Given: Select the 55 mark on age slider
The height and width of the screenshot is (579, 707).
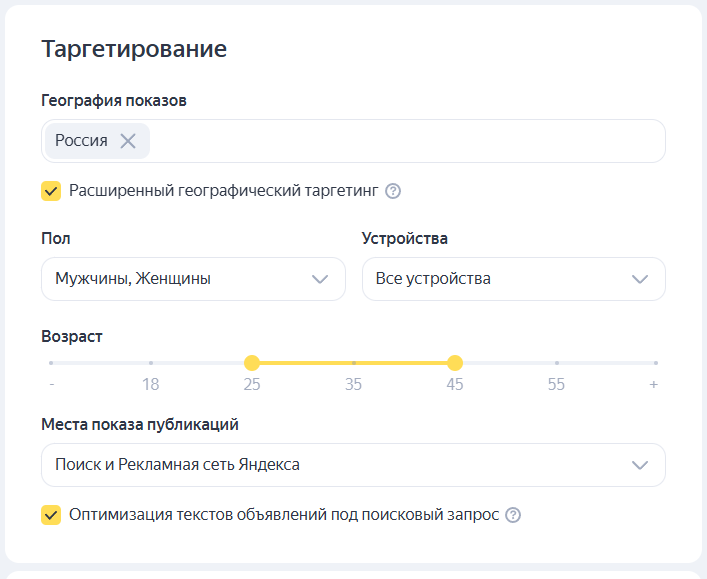Looking at the screenshot, I should (x=556, y=363).
